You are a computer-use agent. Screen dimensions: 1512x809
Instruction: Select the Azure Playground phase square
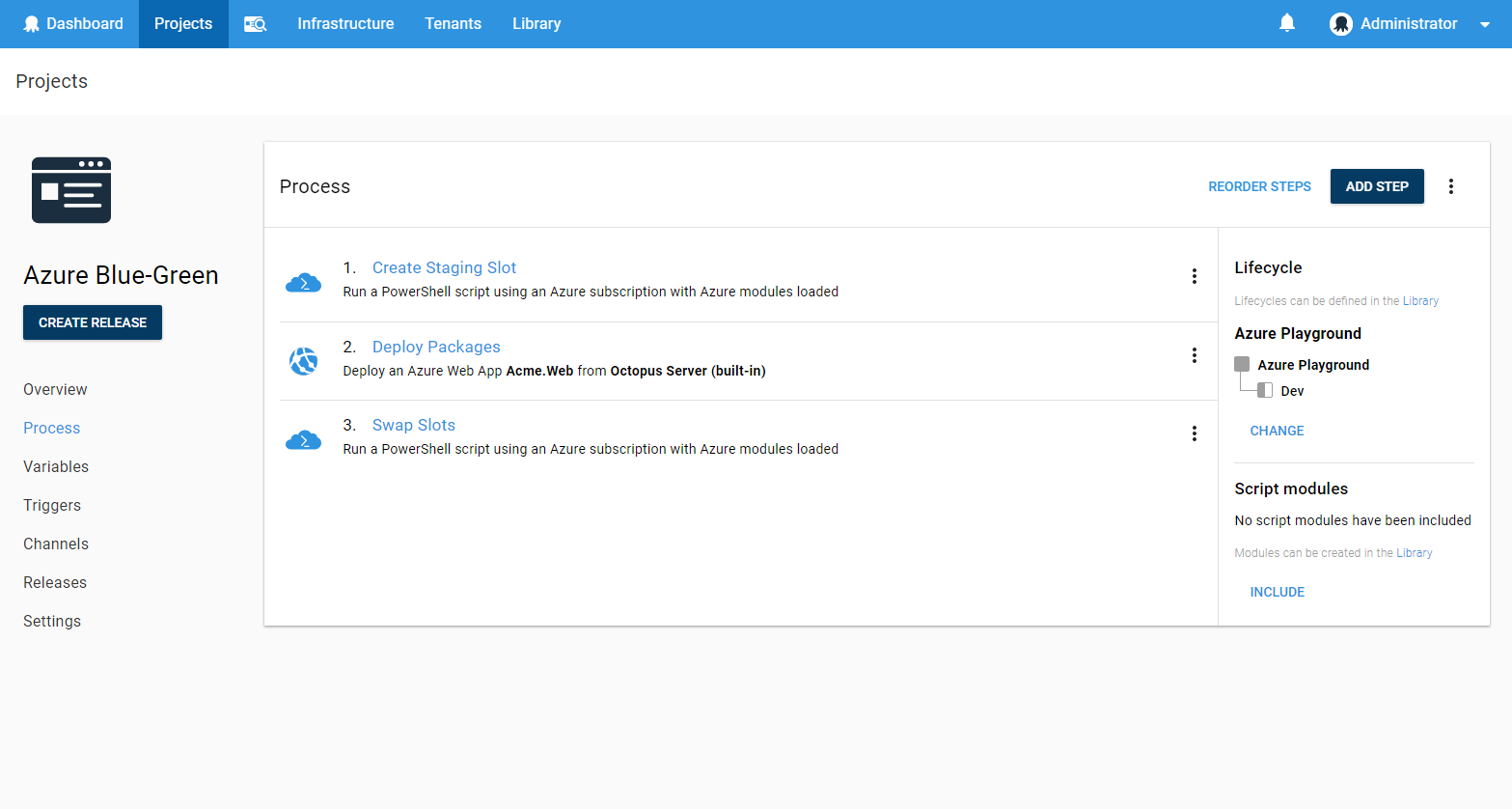pos(1242,364)
